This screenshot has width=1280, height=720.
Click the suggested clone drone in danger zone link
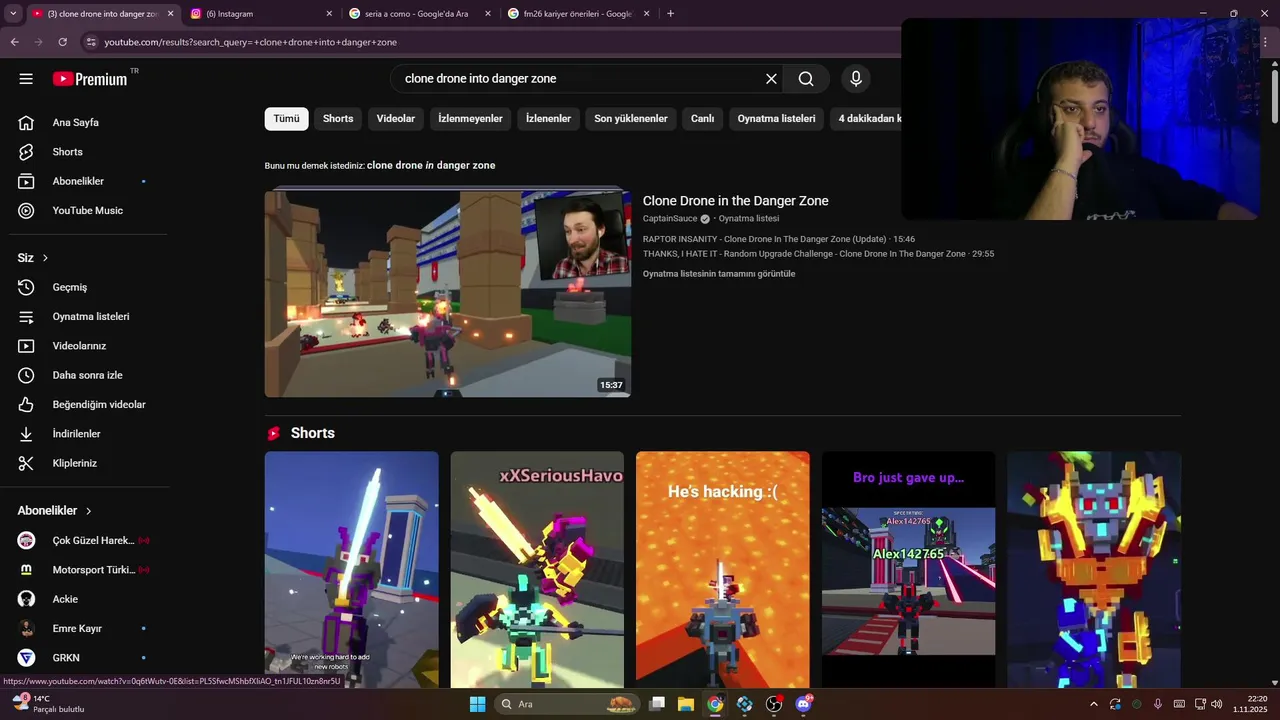click(x=431, y=165)
